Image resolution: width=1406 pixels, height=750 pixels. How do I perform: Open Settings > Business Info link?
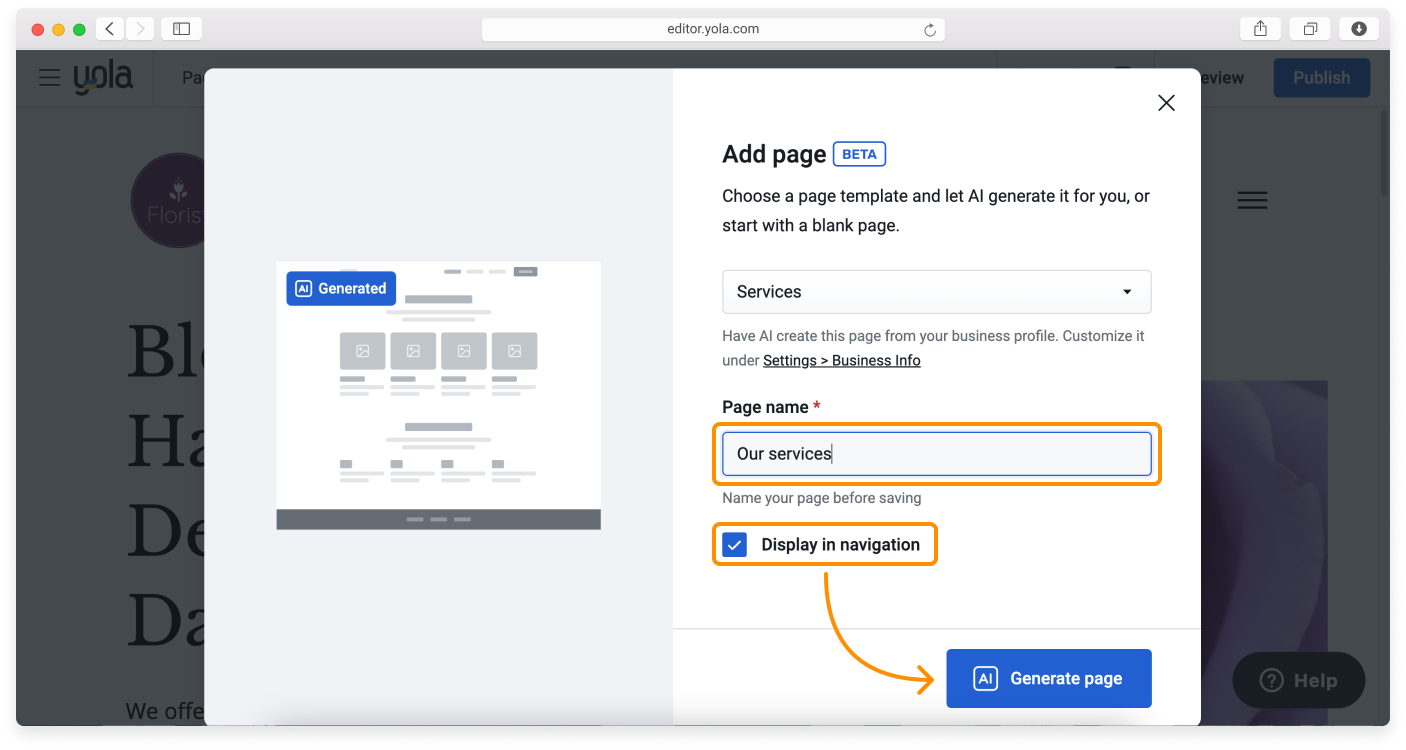[841, 361]
